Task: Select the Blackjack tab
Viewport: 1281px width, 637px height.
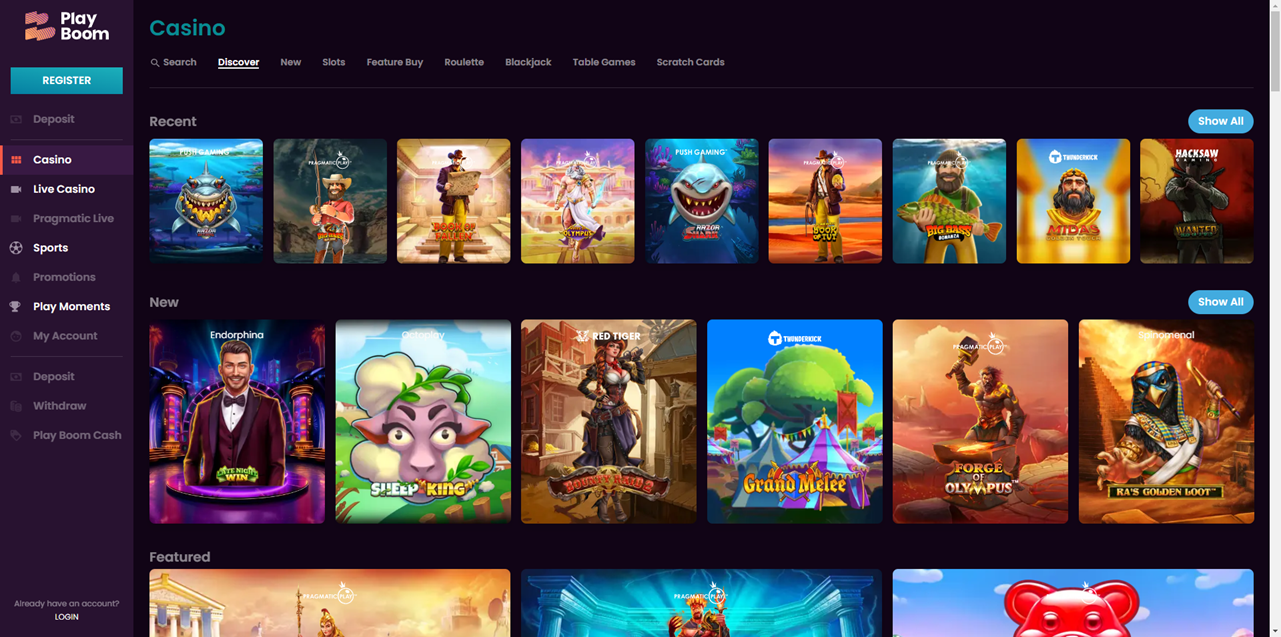Action: (x=528, y=62)
